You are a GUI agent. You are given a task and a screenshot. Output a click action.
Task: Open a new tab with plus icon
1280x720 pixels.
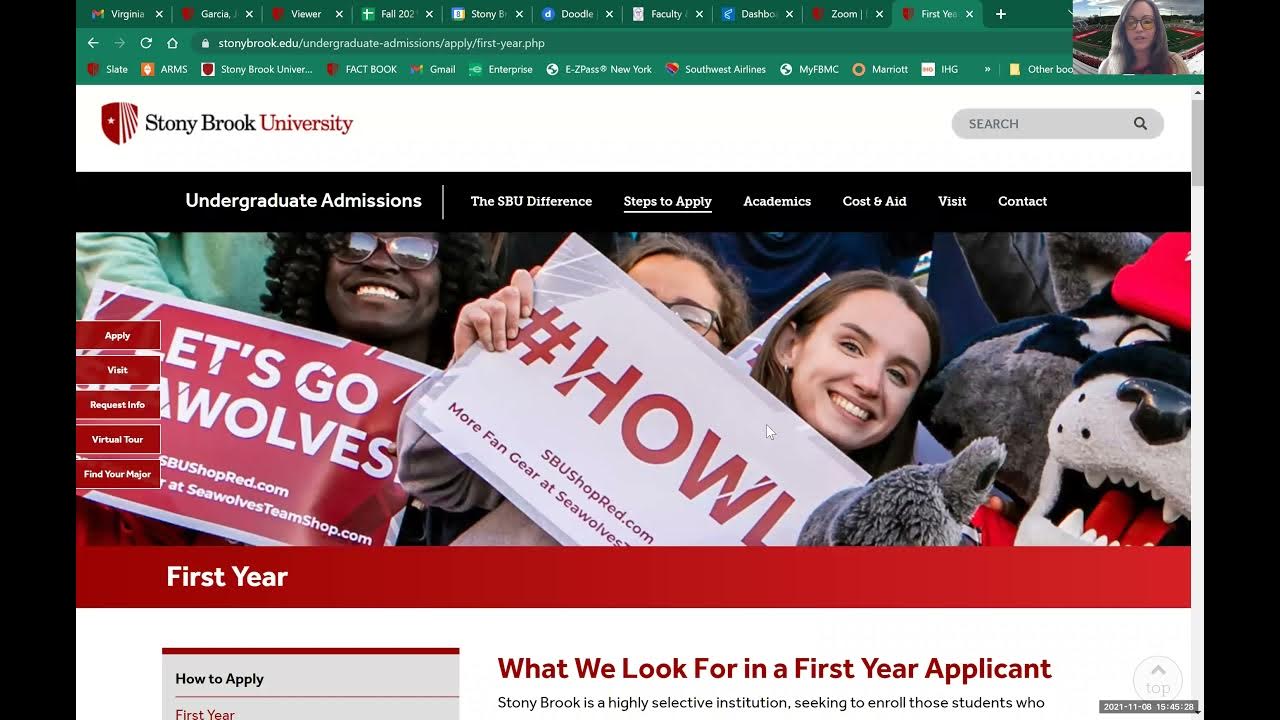click(1000, 14)
